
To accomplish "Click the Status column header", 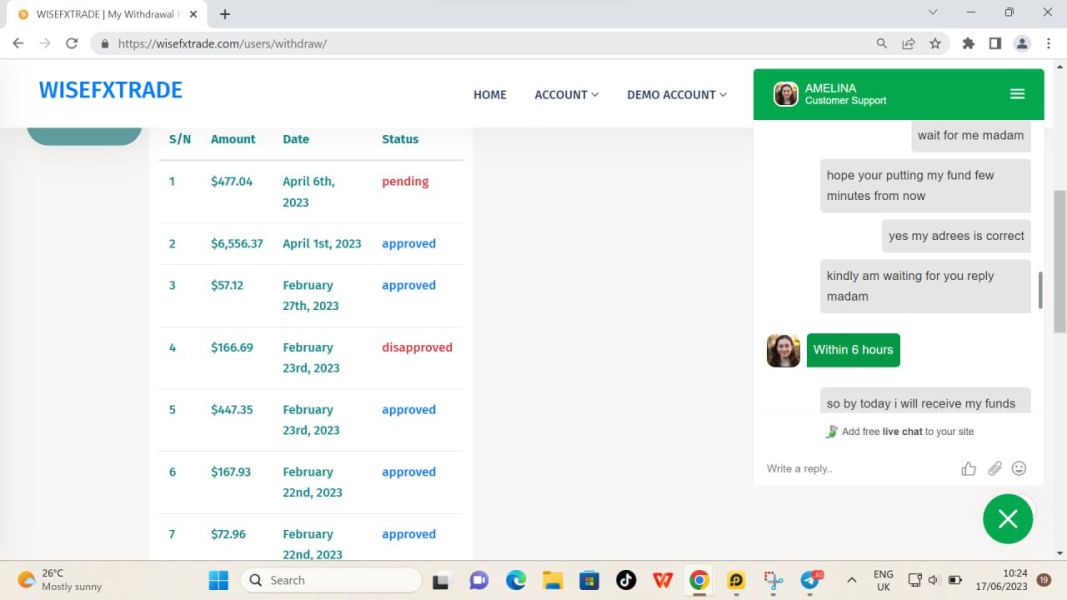I will point(400,139).
